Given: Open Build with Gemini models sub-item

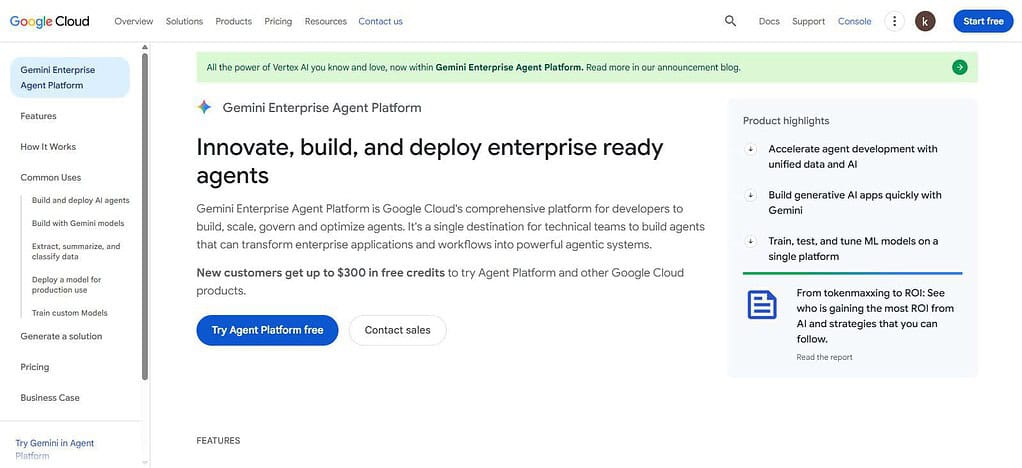Looking at the screenshot, I should click(78, 223).
